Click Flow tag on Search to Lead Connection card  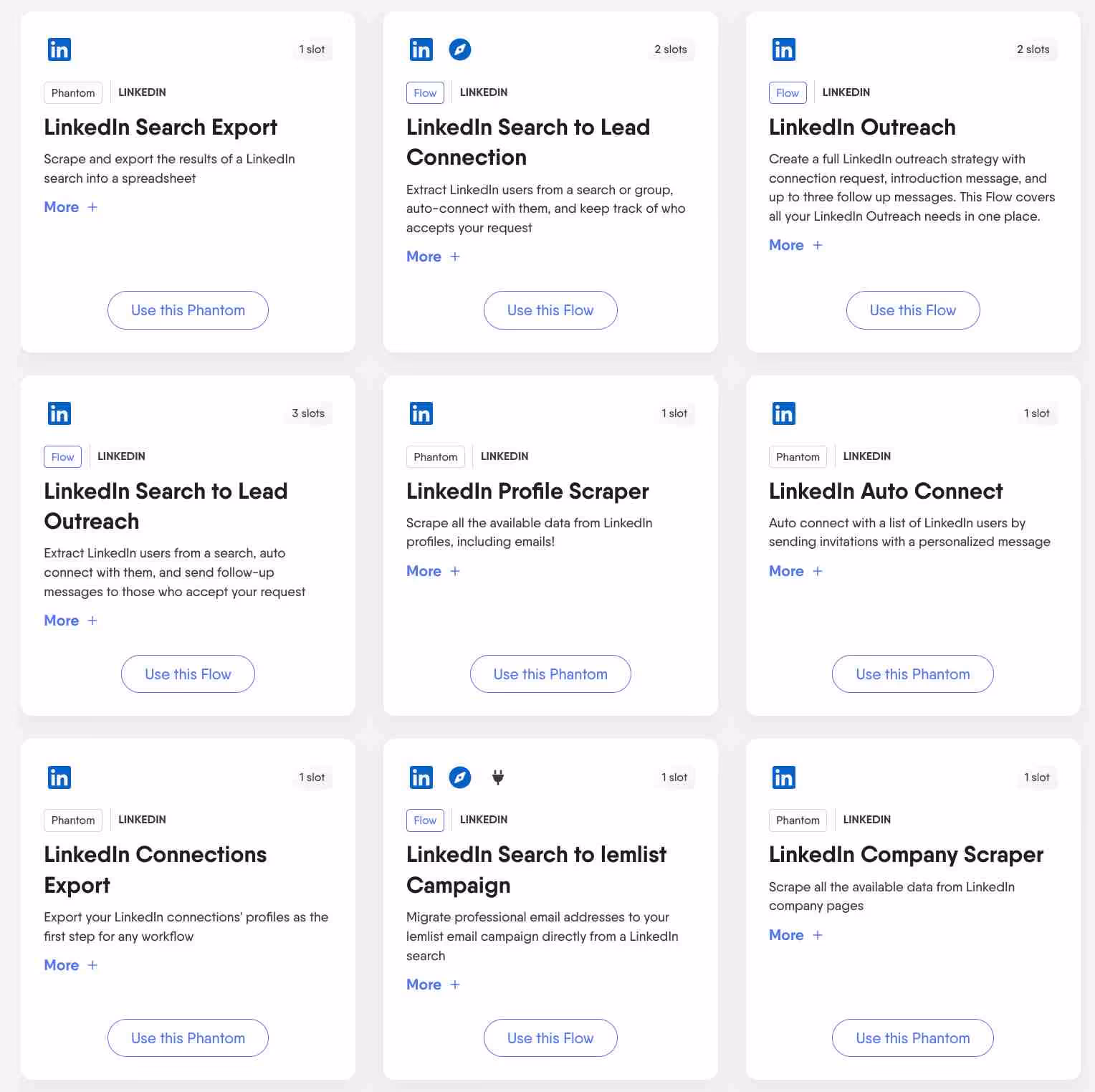(425, 93)
